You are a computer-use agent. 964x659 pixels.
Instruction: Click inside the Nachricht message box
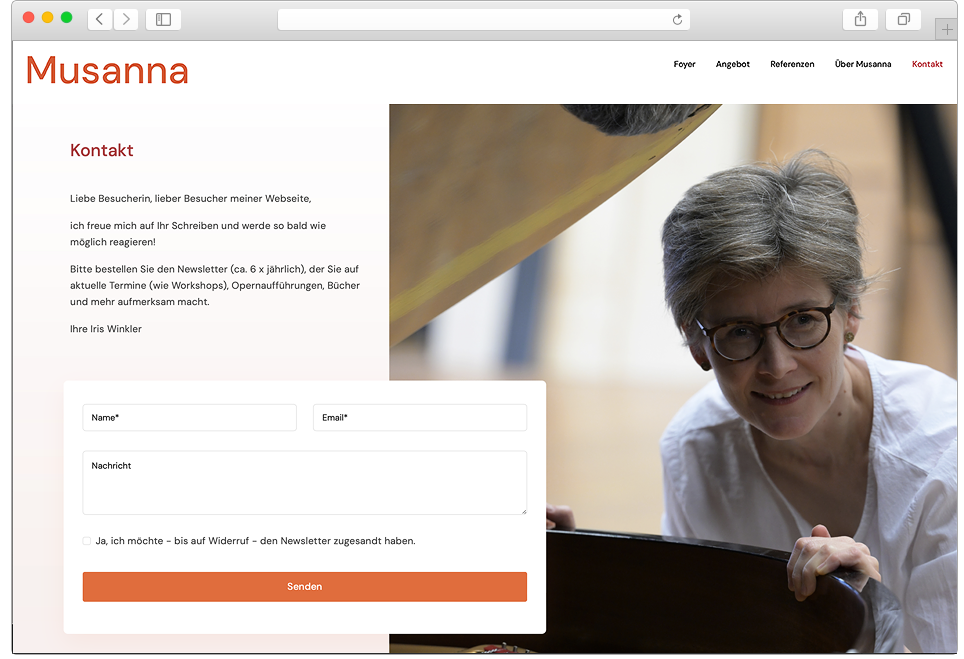[x=304, y=483]
